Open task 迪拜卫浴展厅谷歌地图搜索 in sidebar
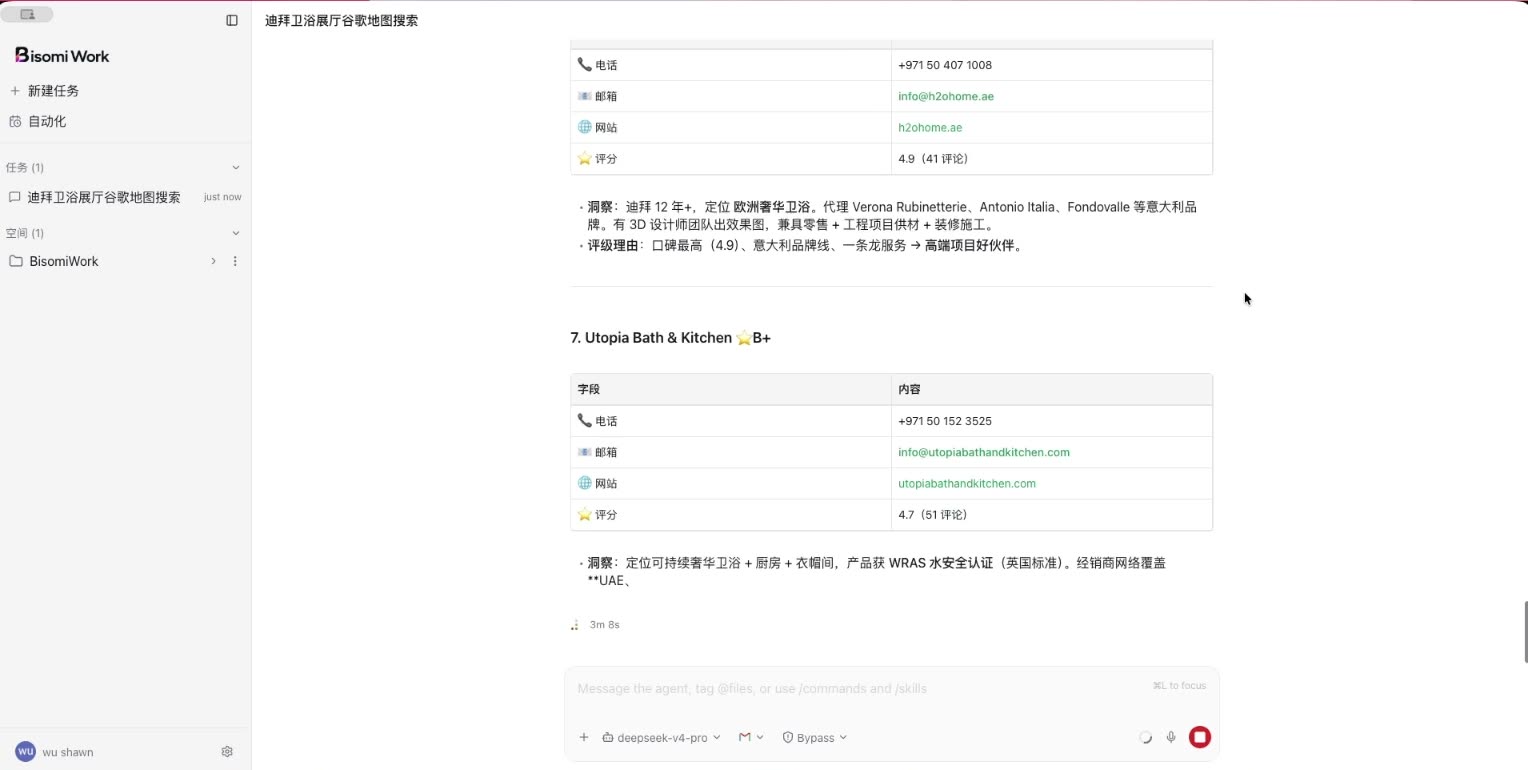 point(104,197)
